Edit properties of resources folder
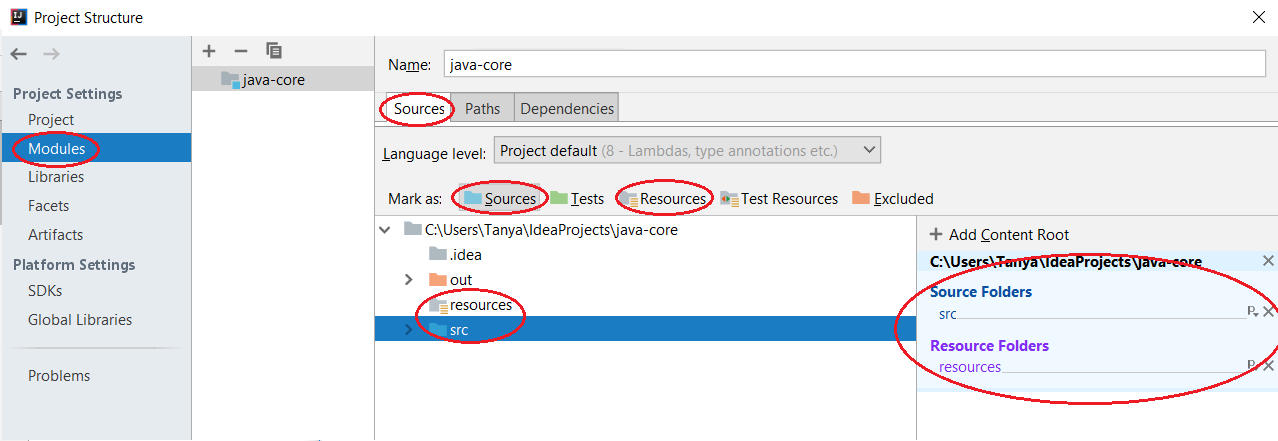Image resolution: width=1278 pixels, height=441 pixels. tap(1252, 365)
